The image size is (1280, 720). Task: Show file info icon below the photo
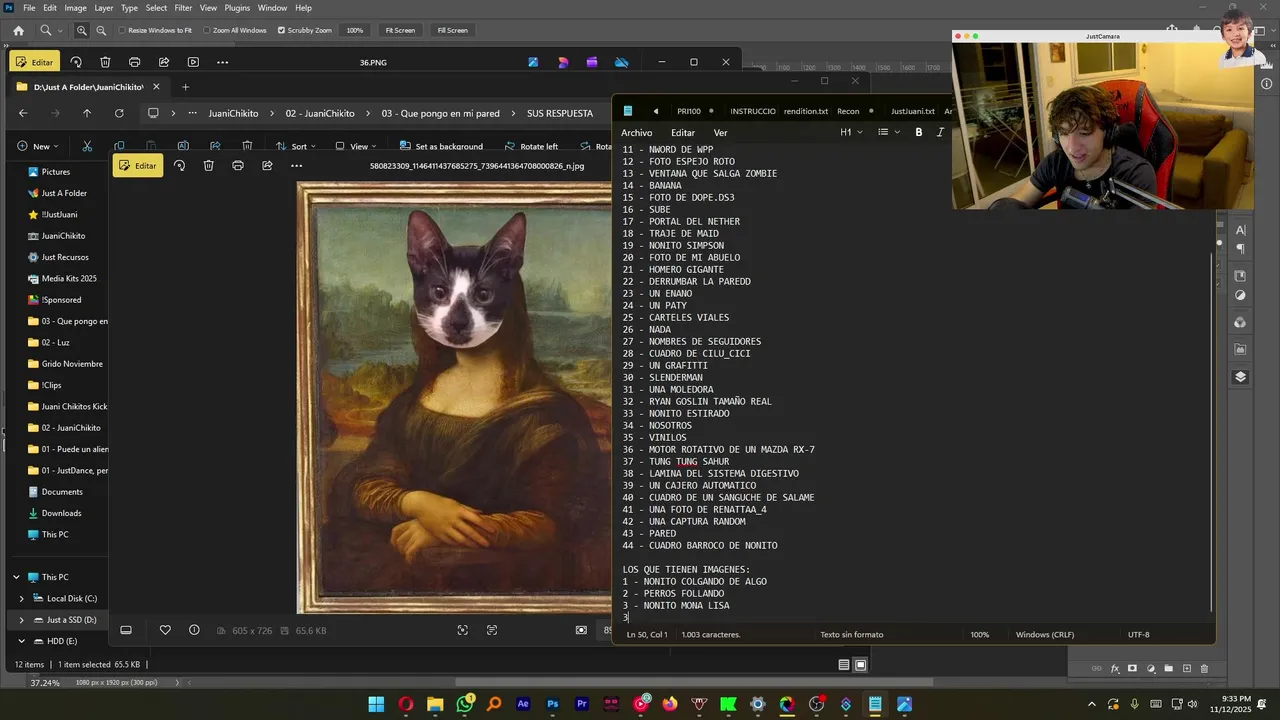(x=194, y=630)
